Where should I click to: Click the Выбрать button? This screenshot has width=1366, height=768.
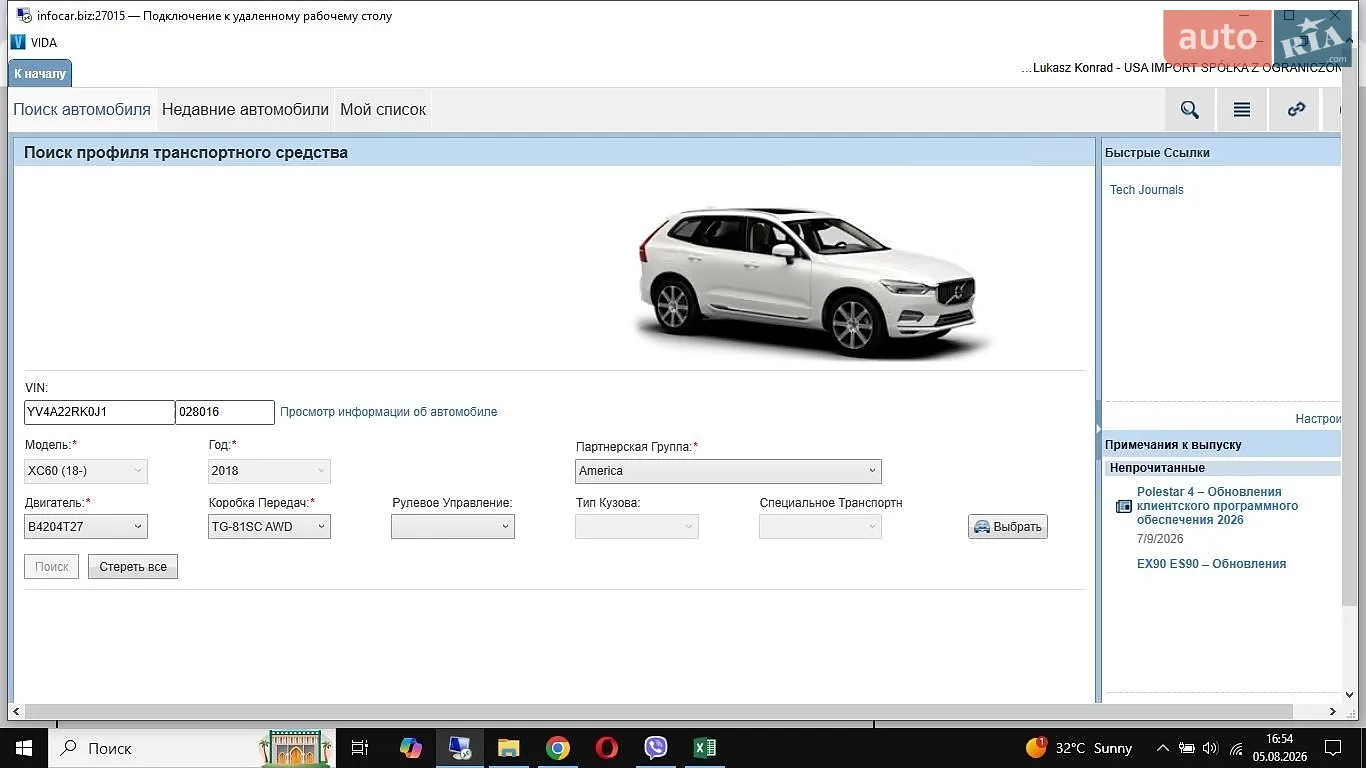1008,527
